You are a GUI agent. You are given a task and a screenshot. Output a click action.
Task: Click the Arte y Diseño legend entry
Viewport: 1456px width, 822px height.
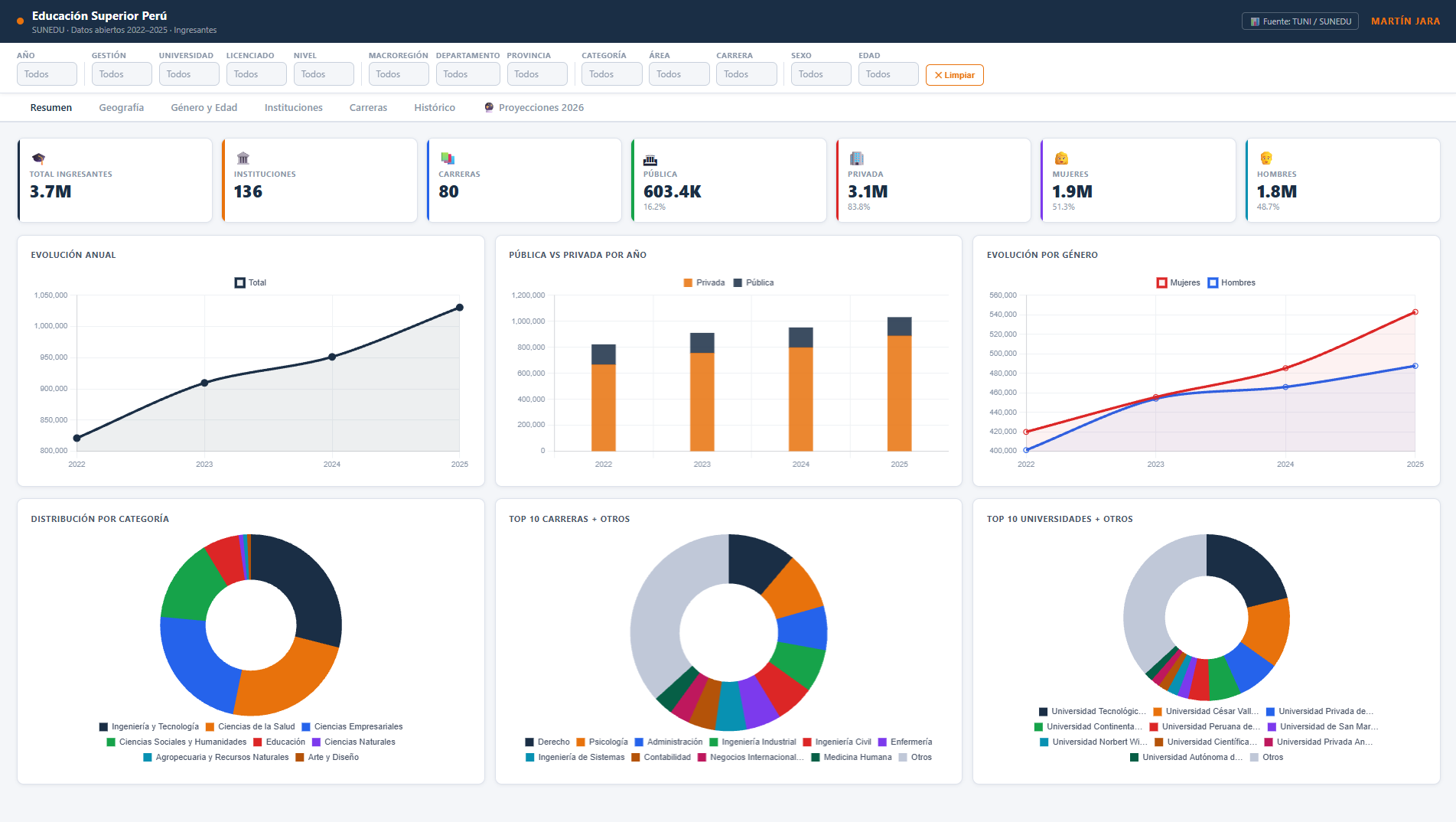(x=327, y=757)
